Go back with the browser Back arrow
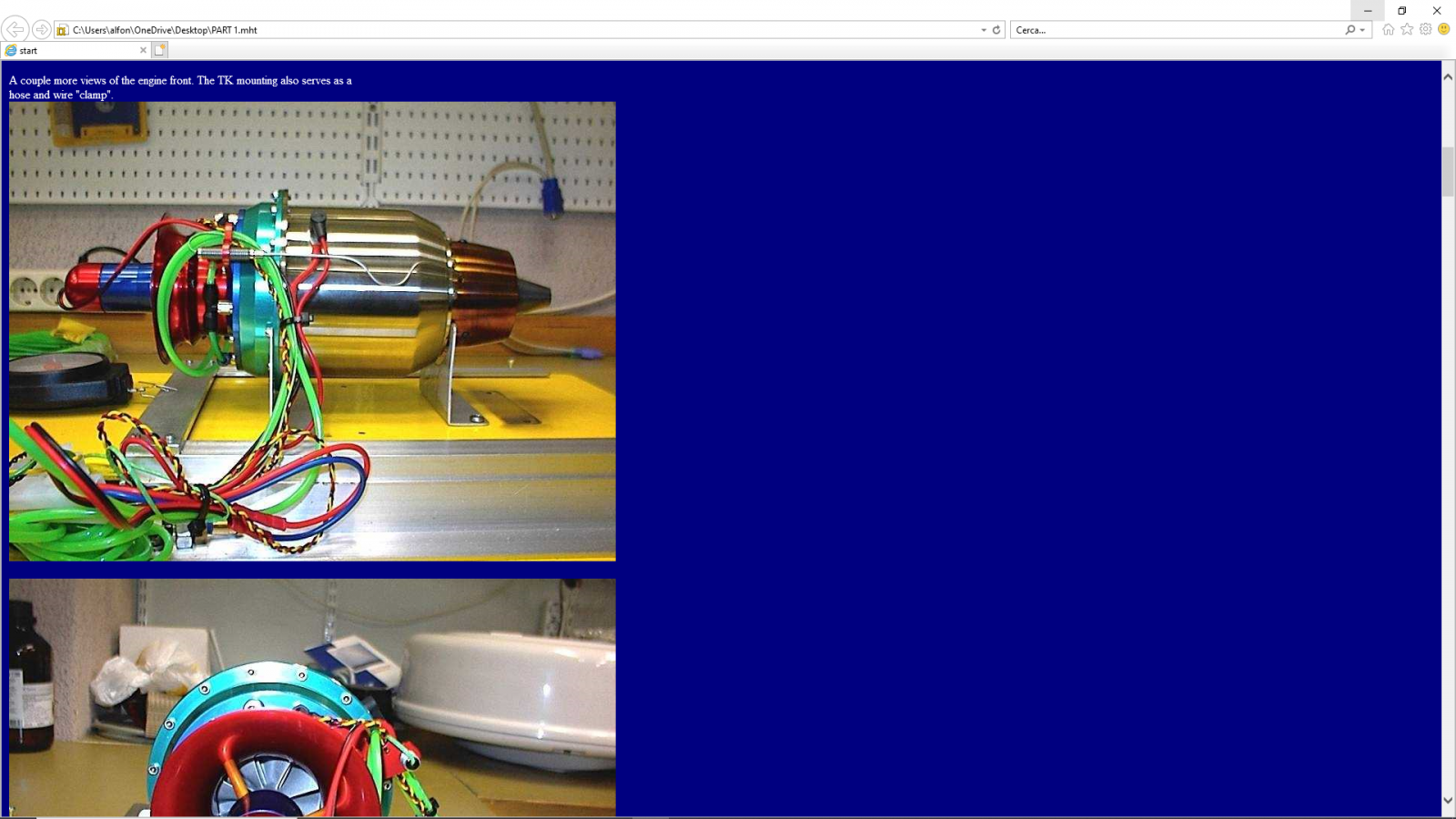The width and height of the screenshot is (1456, 819). pos(15,29)
